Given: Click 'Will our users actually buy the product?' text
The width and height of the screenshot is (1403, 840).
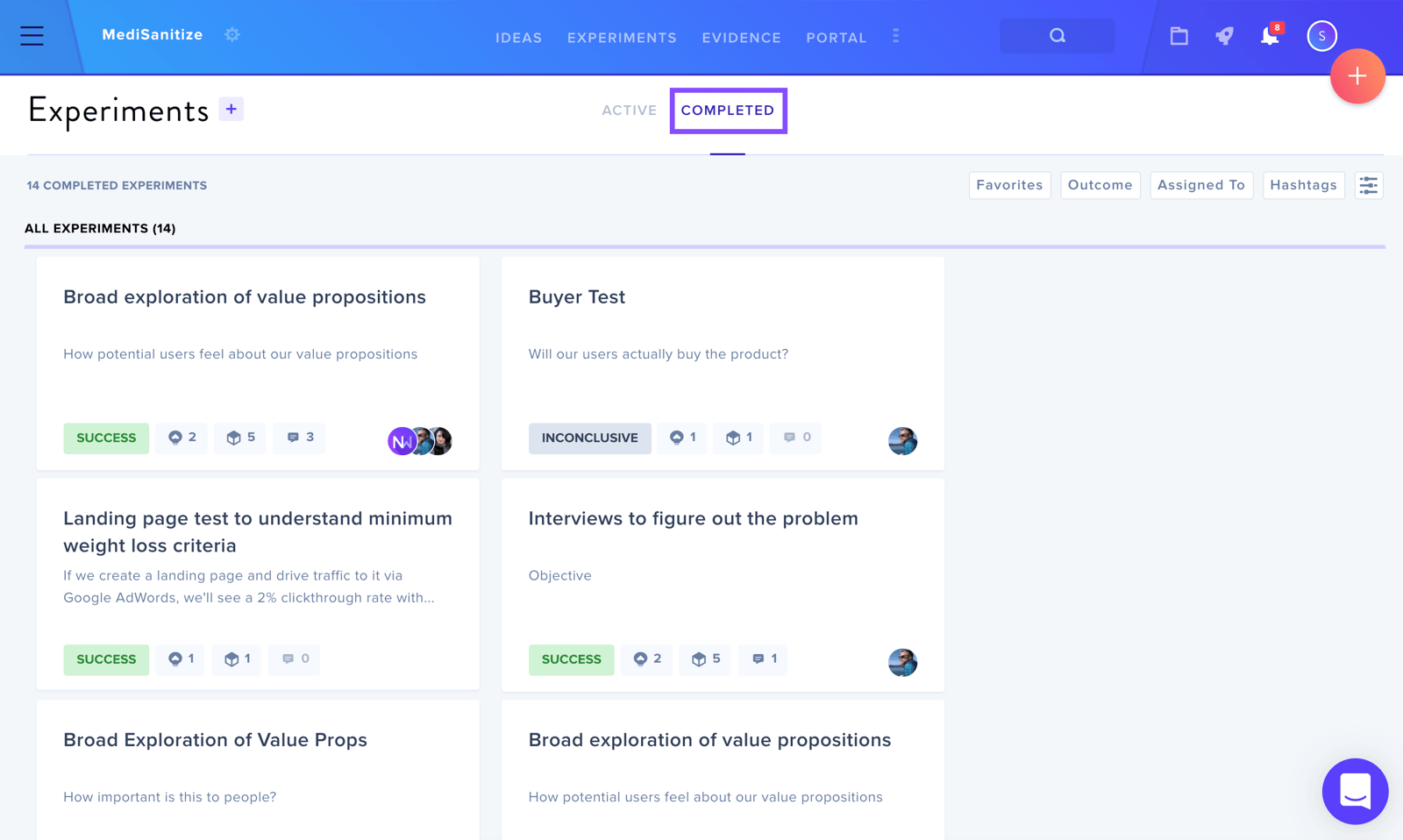Looking at the screenshot, I should 658,354.
